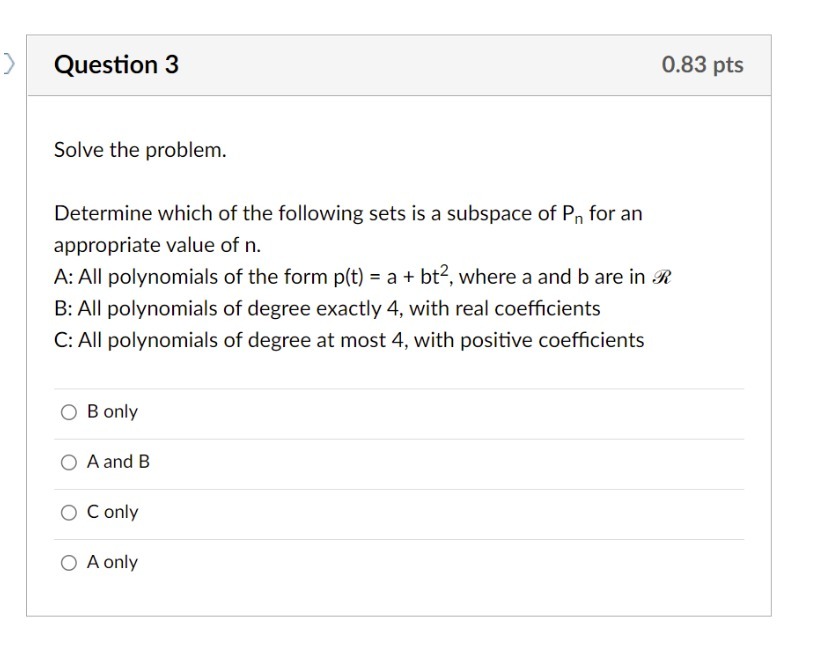
Task: Click inside the Question 3 title bar area
Action: pos(400,64)
